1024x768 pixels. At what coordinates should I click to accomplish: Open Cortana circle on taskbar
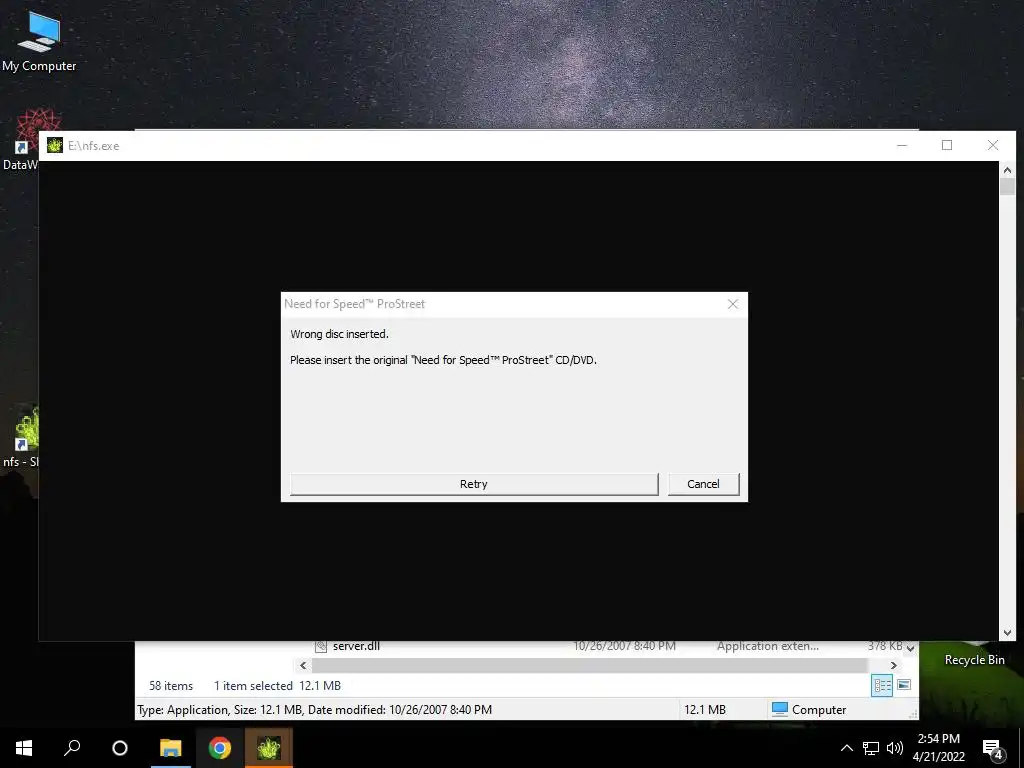point(120,748)
